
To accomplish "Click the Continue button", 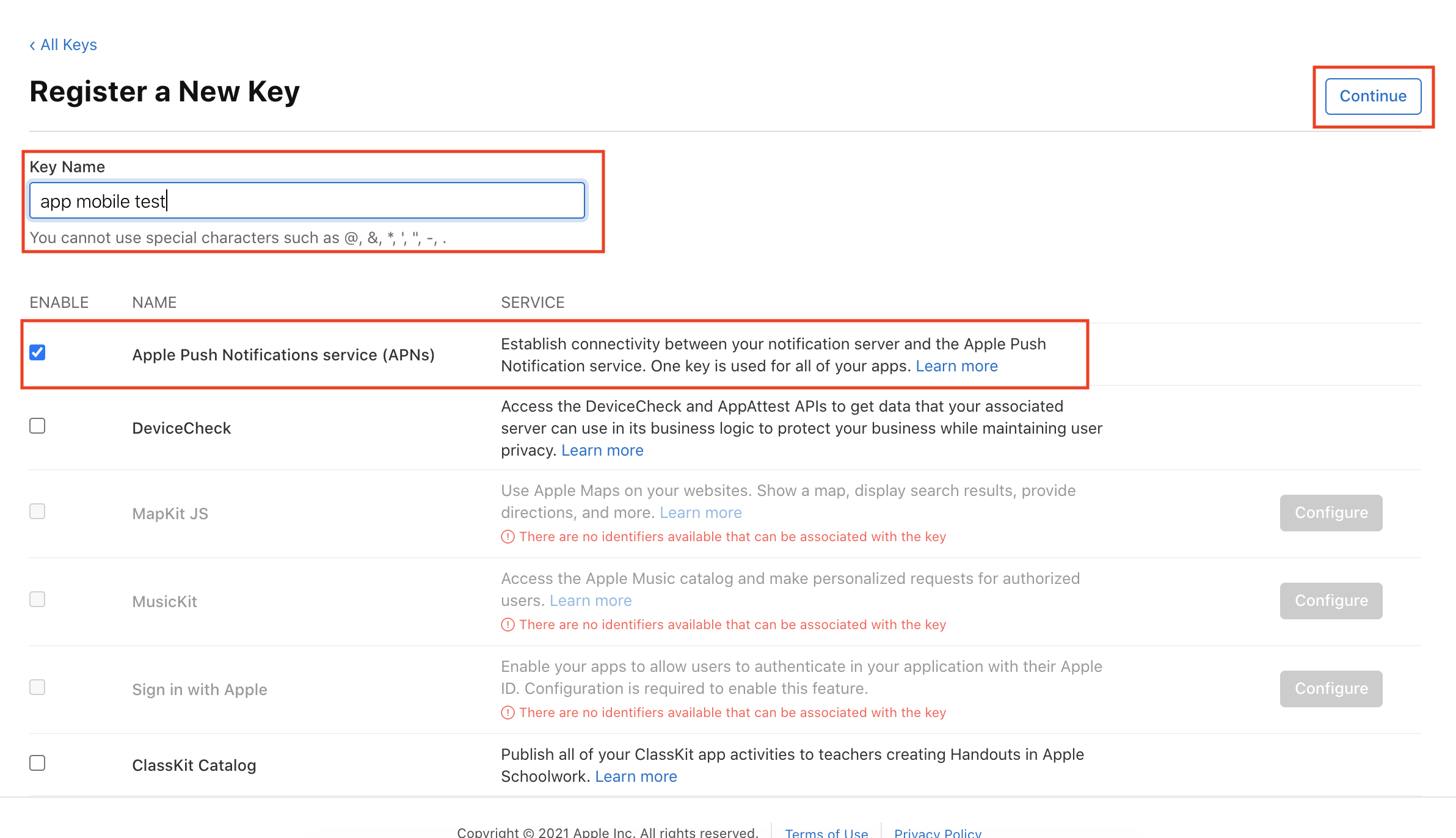I will tap(1372, 96).
